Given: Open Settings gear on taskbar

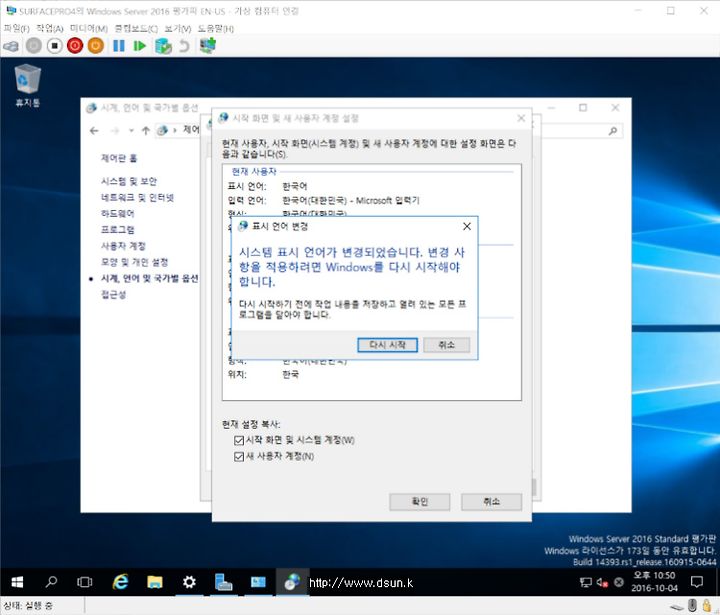Looking at the screenshot, I should click(x=189, y=582).
